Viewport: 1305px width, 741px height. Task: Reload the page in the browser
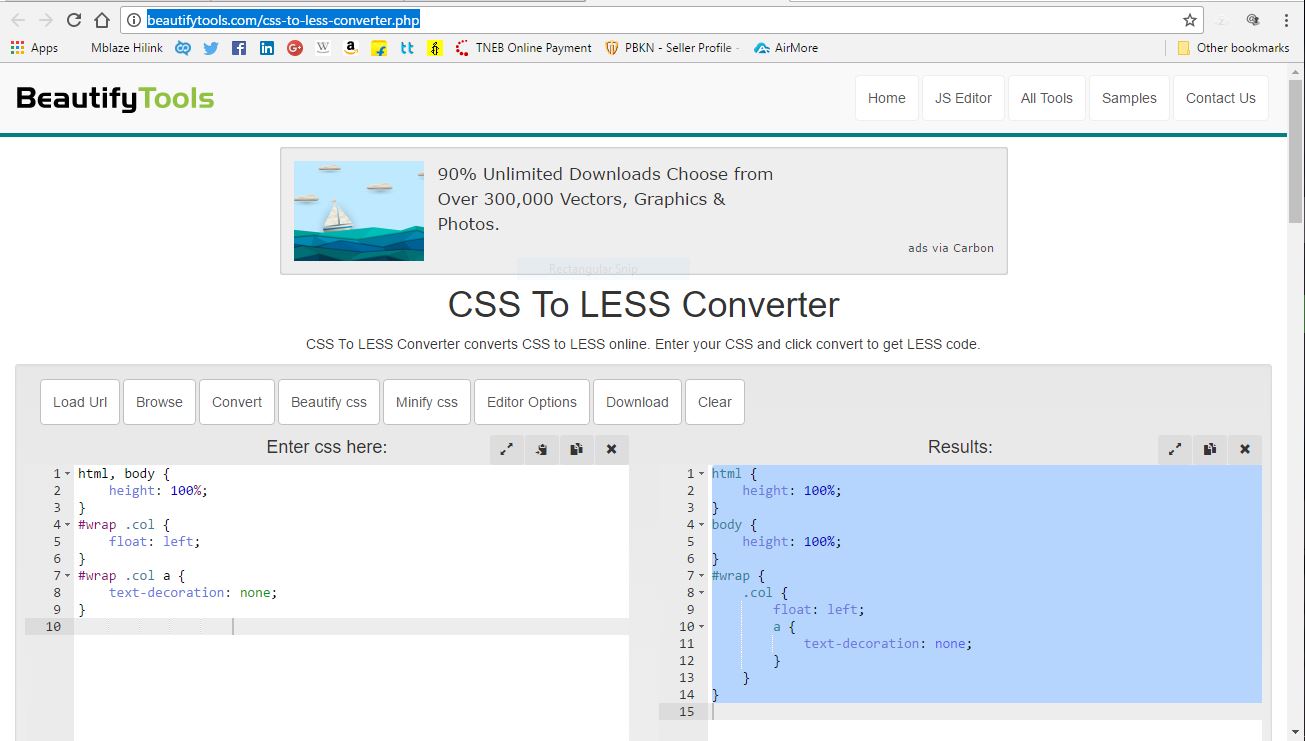pyautogui.click(x=74, y=20)
